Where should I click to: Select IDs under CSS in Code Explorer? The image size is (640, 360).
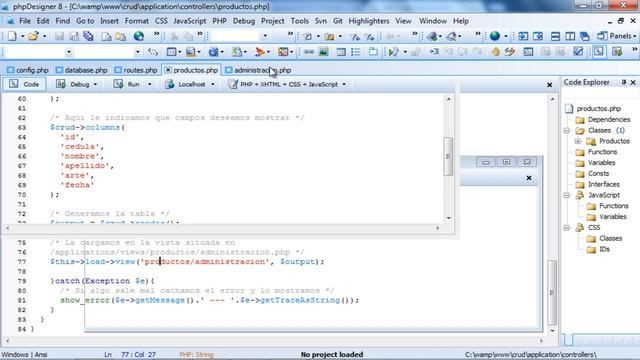[x=604, y=249]
